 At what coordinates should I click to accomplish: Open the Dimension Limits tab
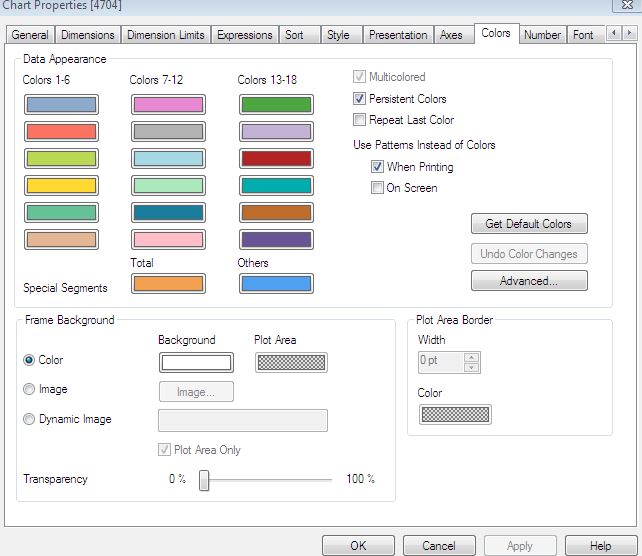click(165, 35)
